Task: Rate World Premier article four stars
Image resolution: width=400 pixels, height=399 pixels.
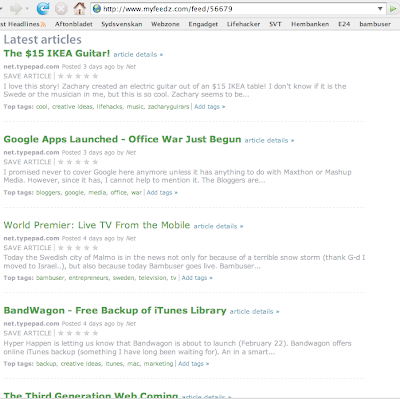Action: tap(87, 248)
